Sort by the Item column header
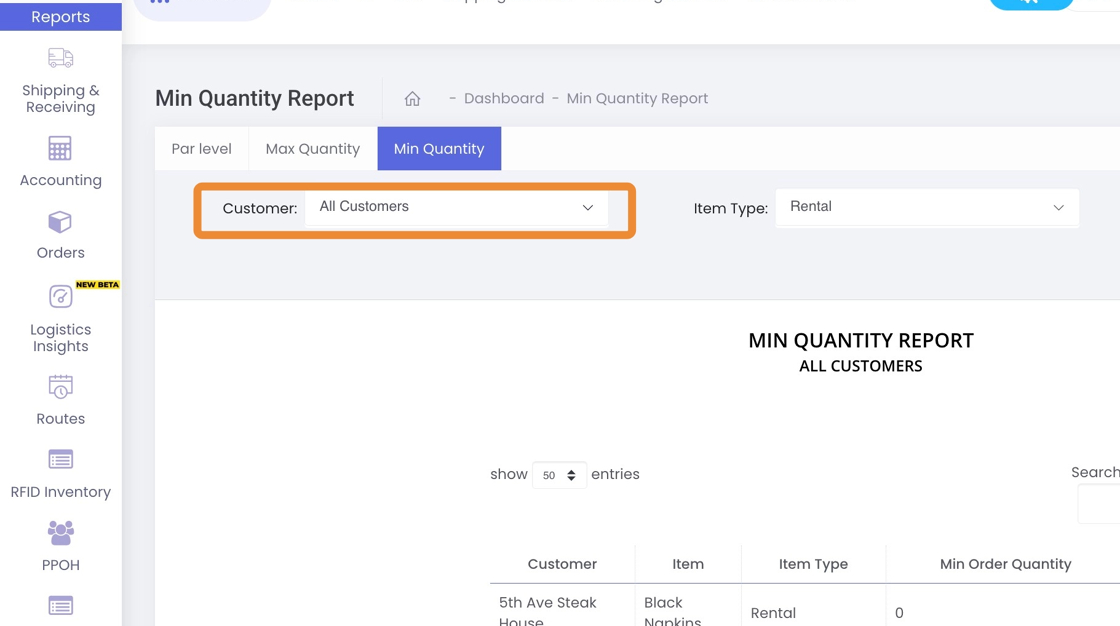Screen dimensions: 1120x626 tap(688, 564)
